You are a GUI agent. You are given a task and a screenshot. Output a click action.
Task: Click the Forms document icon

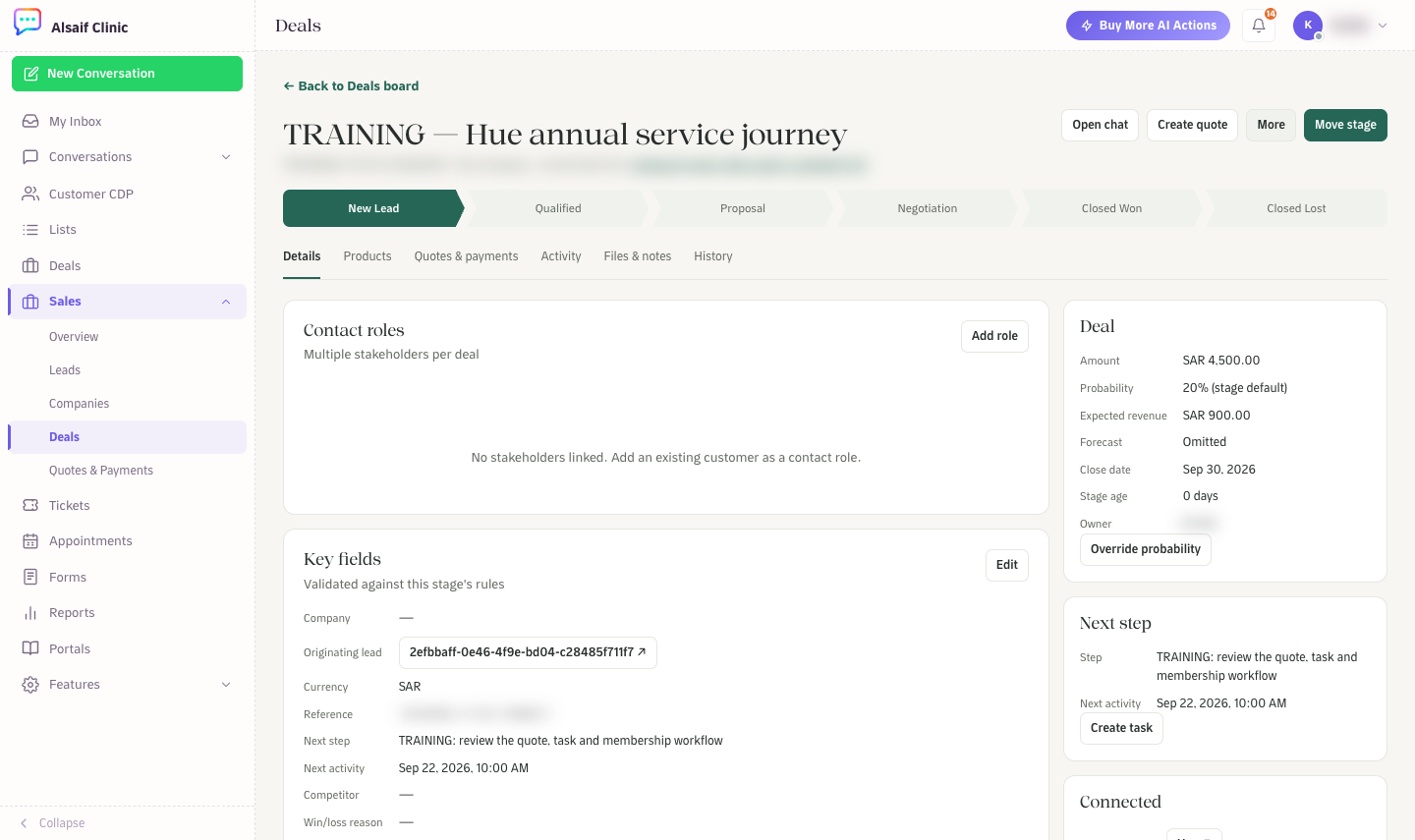[x=30, y=577]
